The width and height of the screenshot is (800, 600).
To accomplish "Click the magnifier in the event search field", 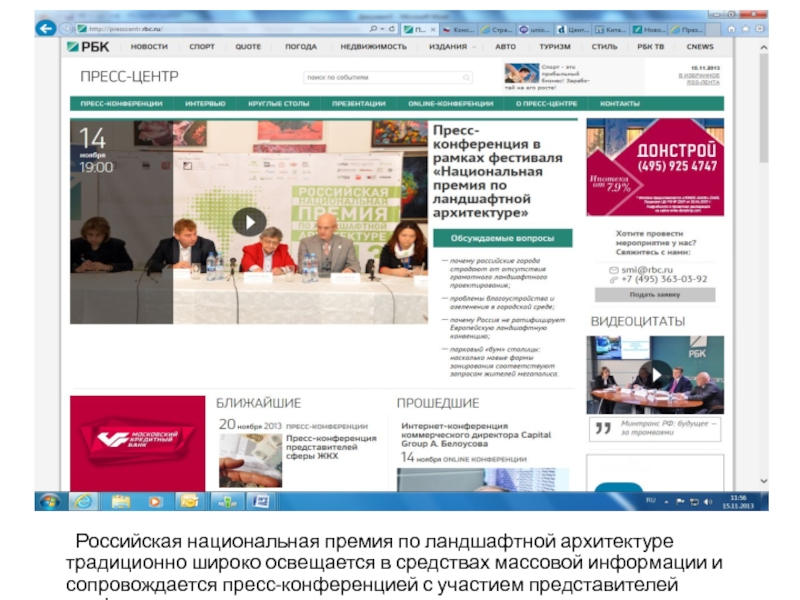I will coord(466,78).
